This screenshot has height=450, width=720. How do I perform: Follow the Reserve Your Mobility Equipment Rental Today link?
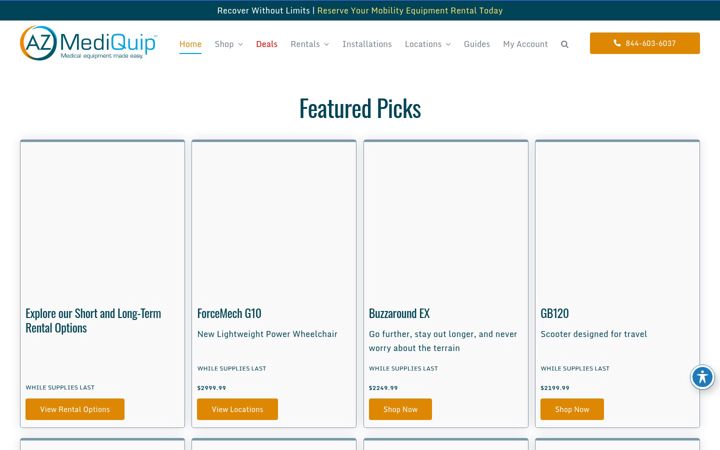tap(410, 11)
